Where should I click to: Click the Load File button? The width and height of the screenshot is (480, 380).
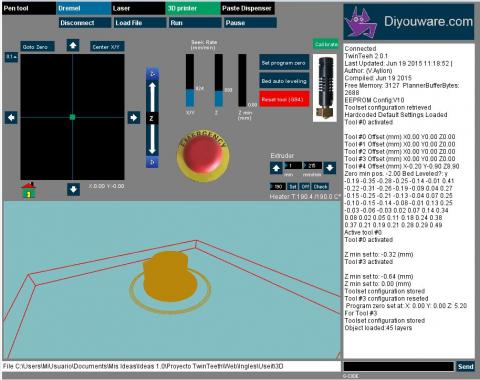[x=140, y=23]
